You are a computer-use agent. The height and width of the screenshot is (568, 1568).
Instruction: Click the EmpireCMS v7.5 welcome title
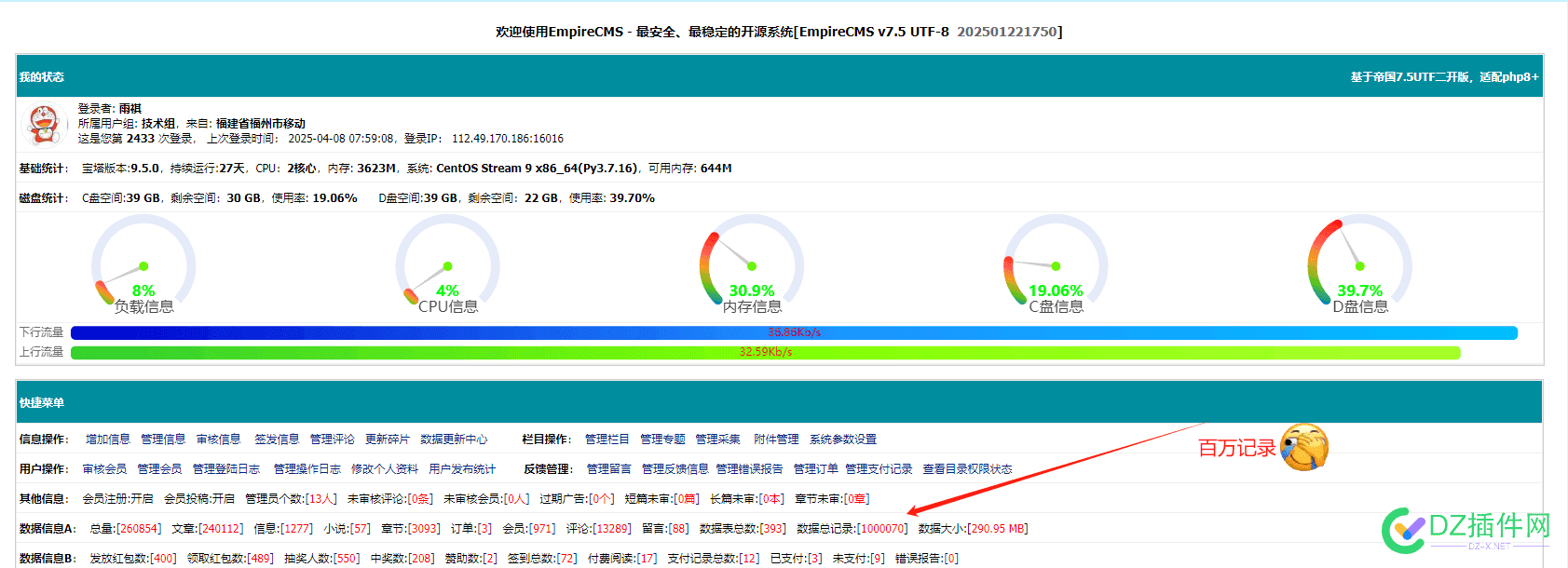(779, 32)
